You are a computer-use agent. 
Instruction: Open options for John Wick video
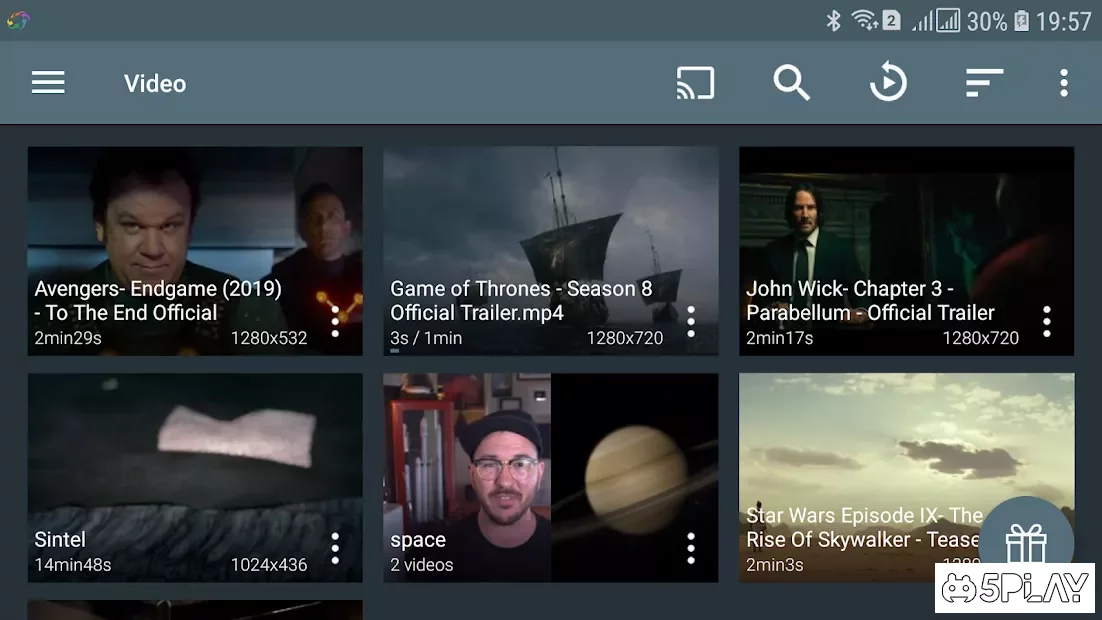1047,321
